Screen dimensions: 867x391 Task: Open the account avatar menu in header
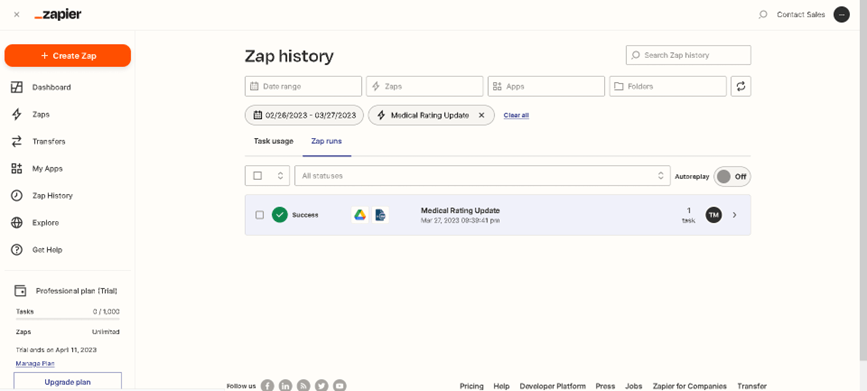[x=842, y=15]
